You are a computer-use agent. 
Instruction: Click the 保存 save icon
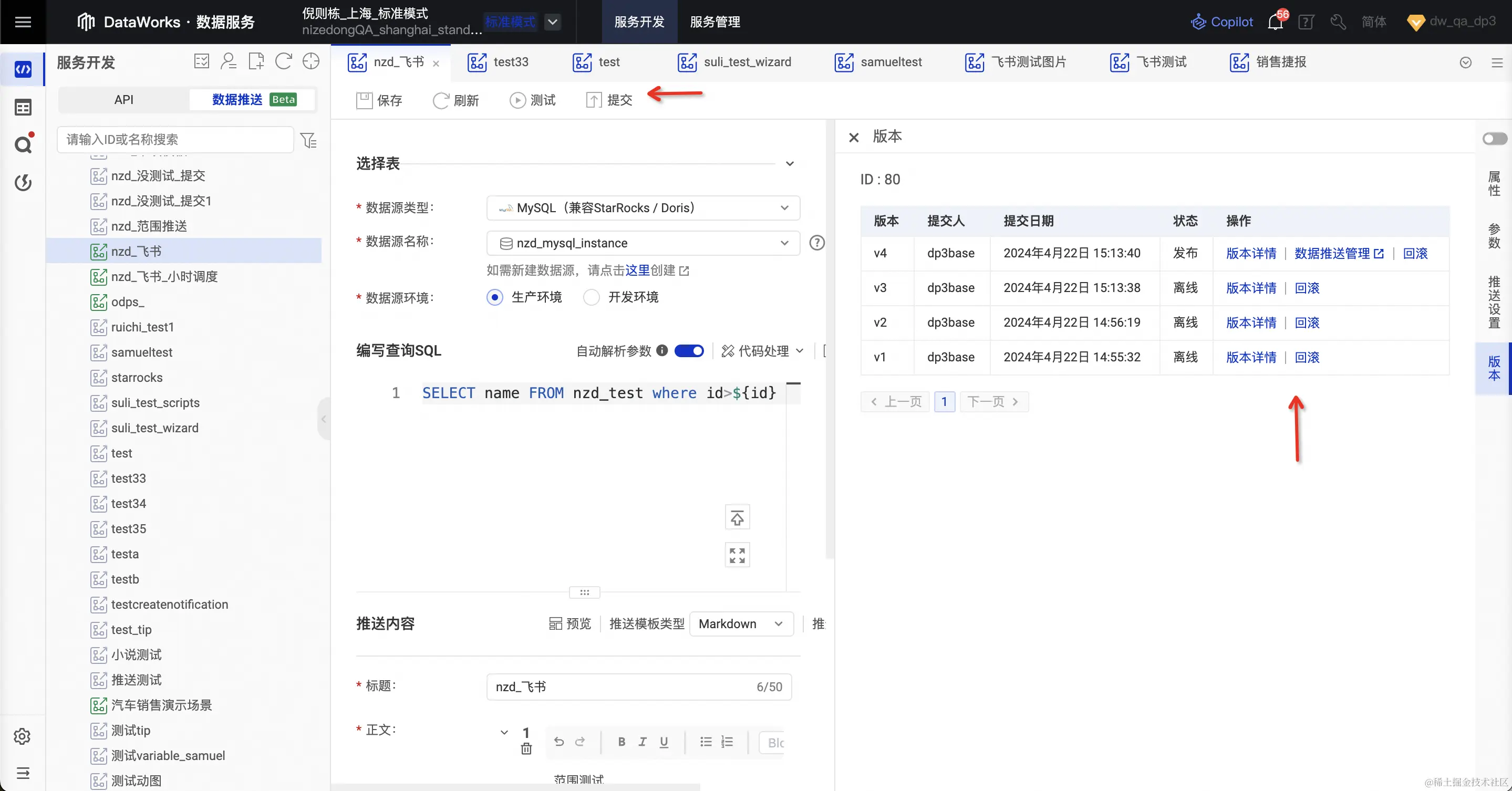[x=364, y=100]
